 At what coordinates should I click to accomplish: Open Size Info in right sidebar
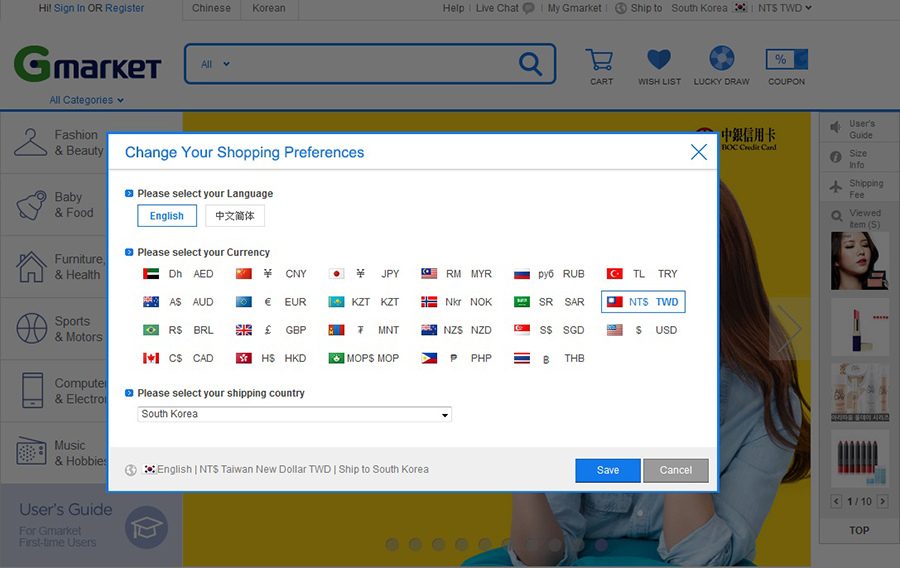tap(859, 159)
